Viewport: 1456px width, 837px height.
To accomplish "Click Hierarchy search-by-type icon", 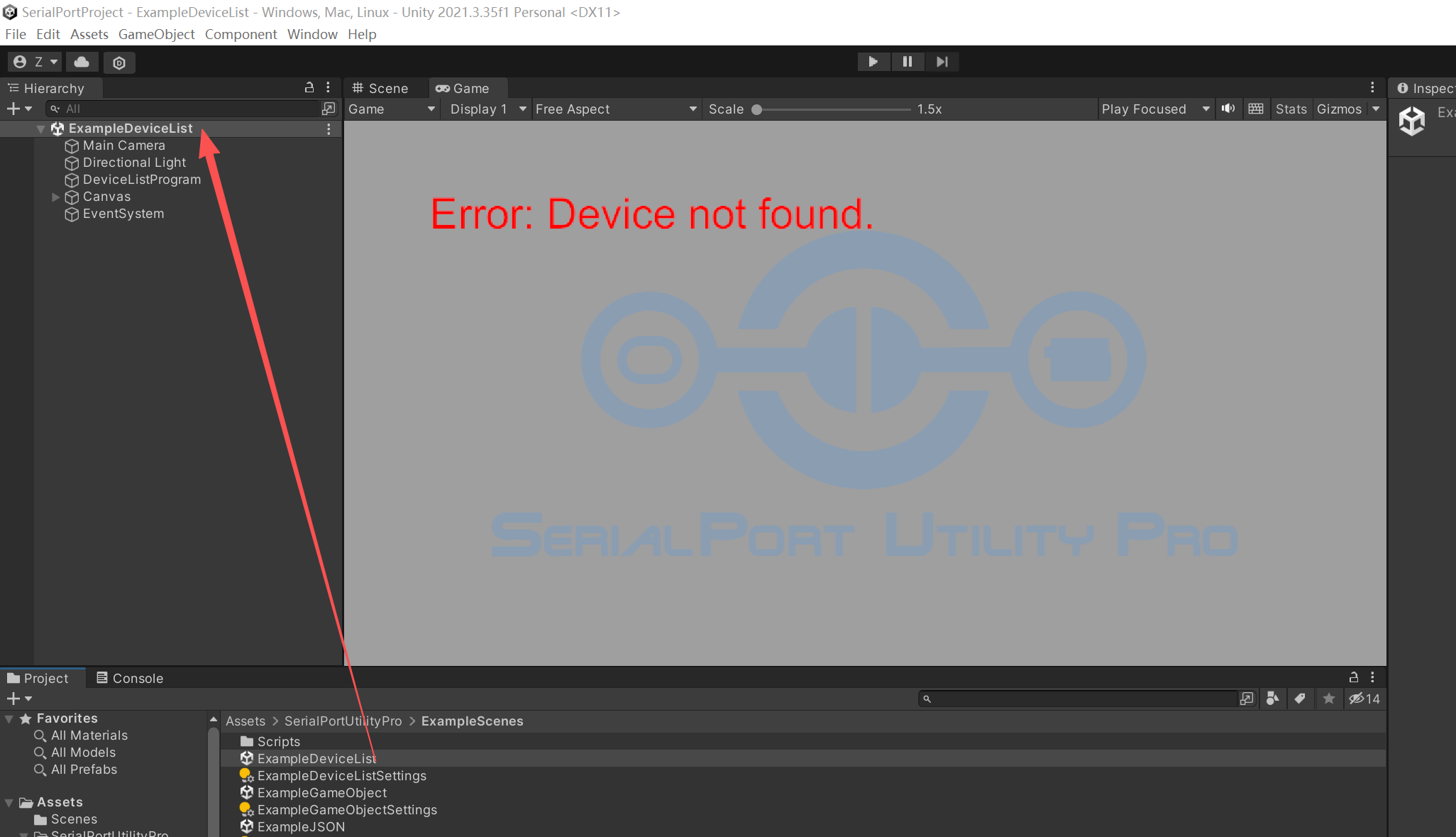I will click(x=329, y=109).
